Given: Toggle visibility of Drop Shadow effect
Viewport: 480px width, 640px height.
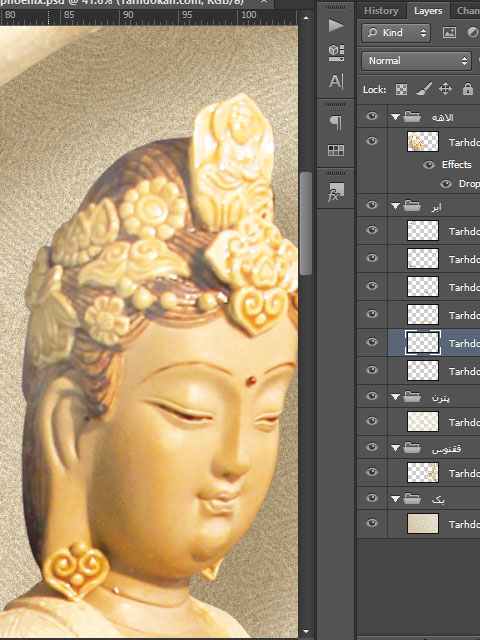Looking at the screenshot, I should [x=446, y=184].
